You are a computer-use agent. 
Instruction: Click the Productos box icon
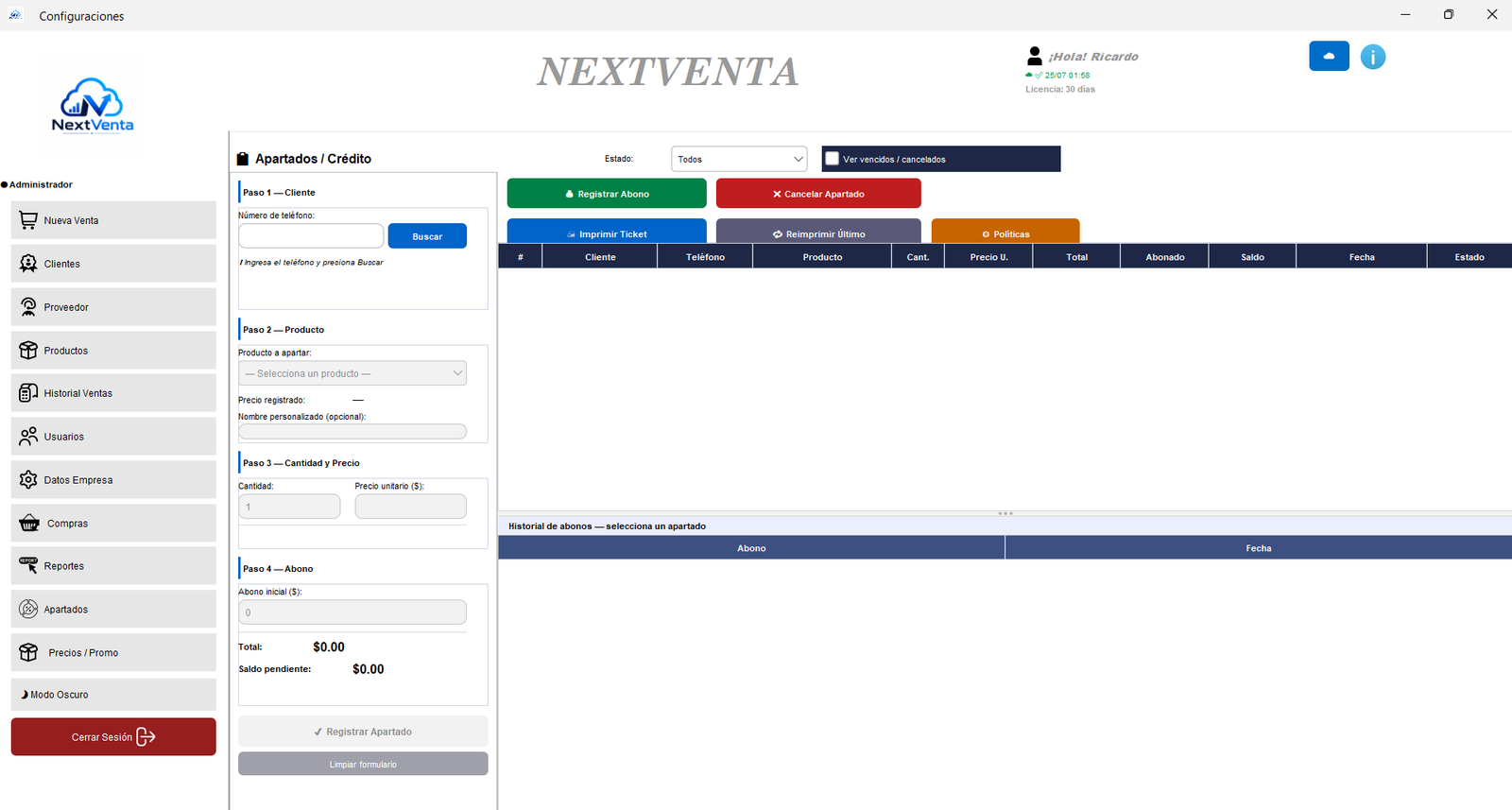pyautogui.click(x=28, y=351)
